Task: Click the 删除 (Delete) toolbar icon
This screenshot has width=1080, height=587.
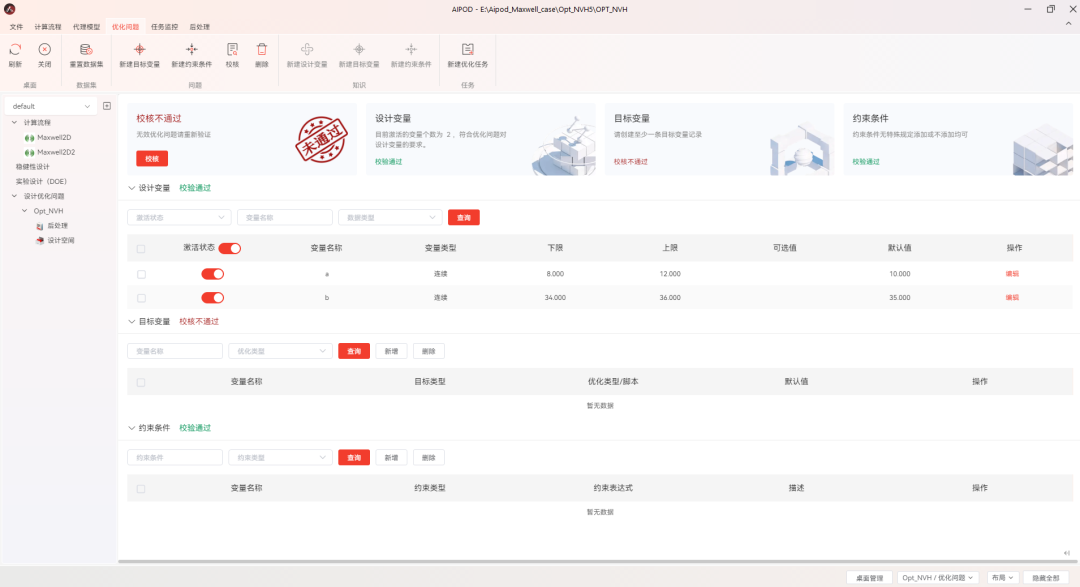Action: (261, 55)
